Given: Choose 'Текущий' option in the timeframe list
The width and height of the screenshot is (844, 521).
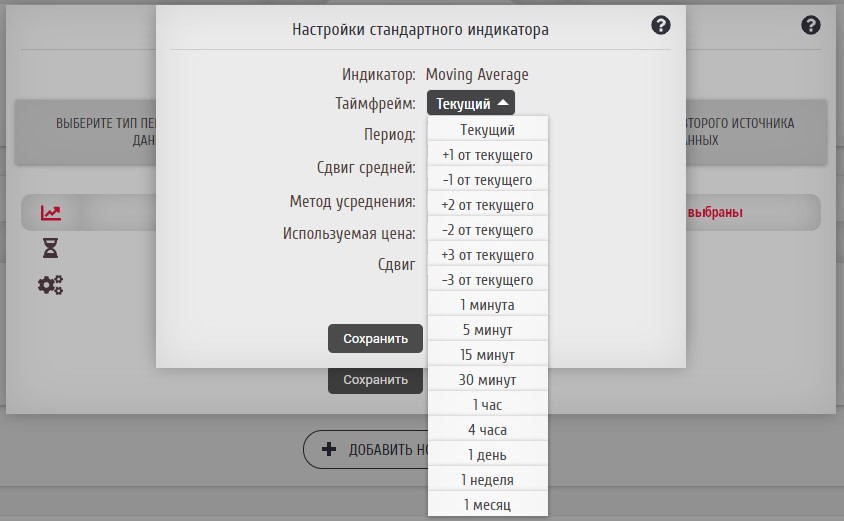Looking at the screenshot, I should pyautogui.click(x=487, y=130).
